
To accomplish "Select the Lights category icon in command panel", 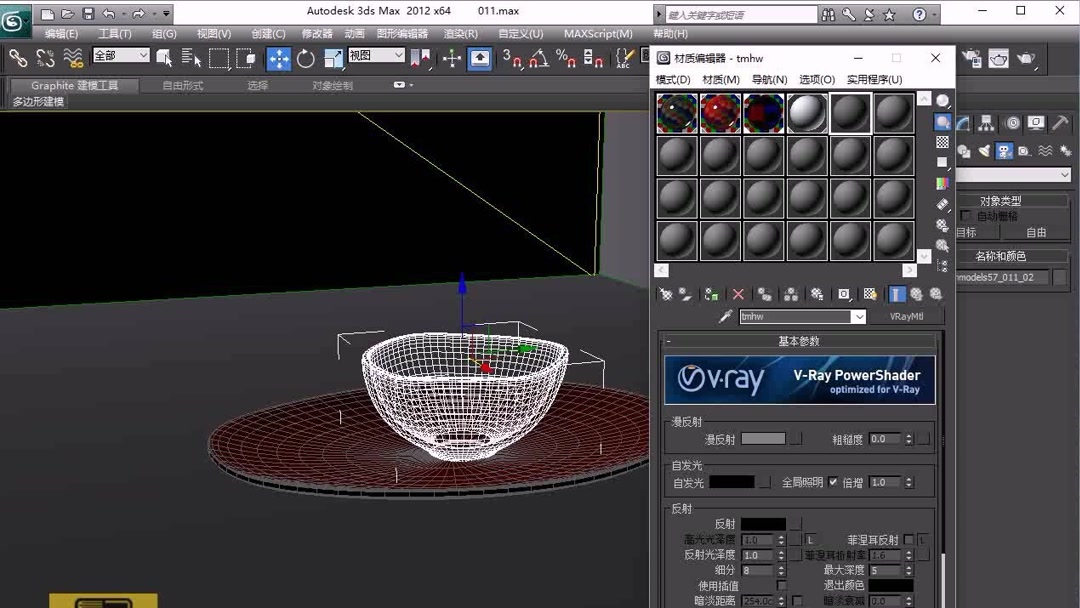I will 983,149.
